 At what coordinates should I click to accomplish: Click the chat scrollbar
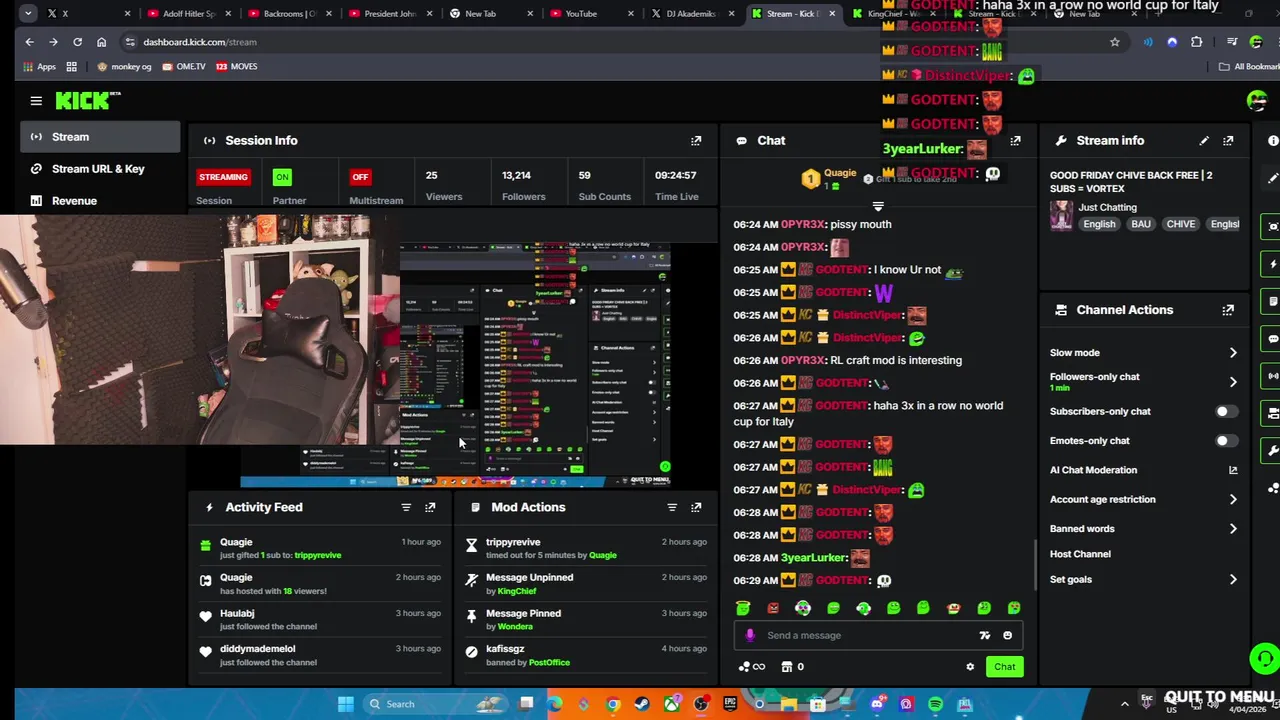pos(1035,565)
